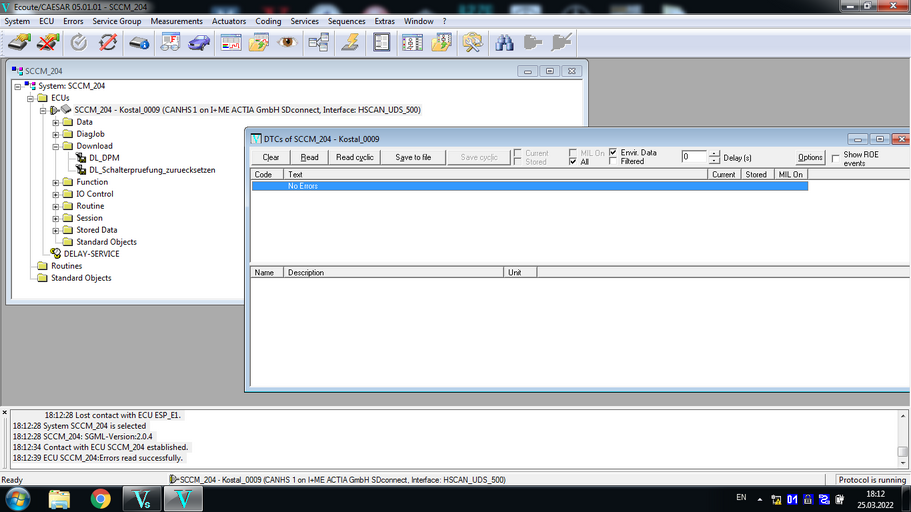Screen dimensions: 911x512
Task: Open the ECU information icon with blue i
Action: [x=139, y=42]
